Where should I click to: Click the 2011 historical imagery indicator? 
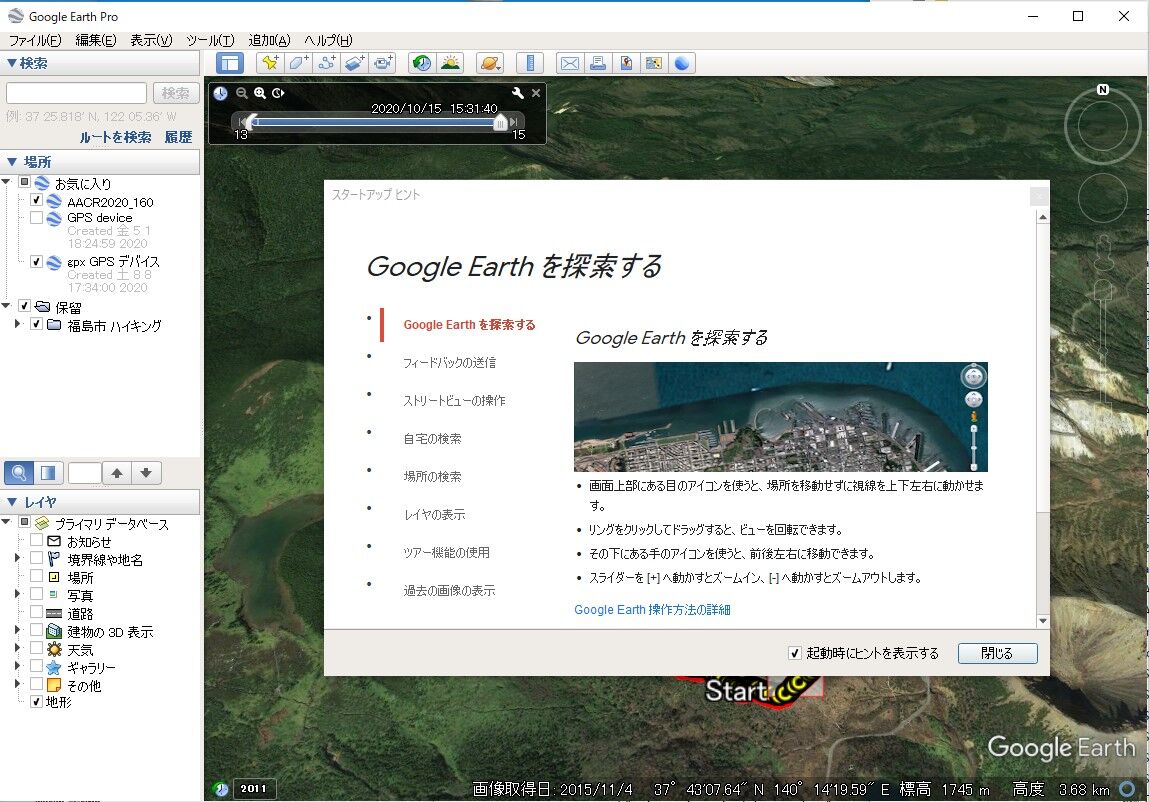tap(254, 789)
